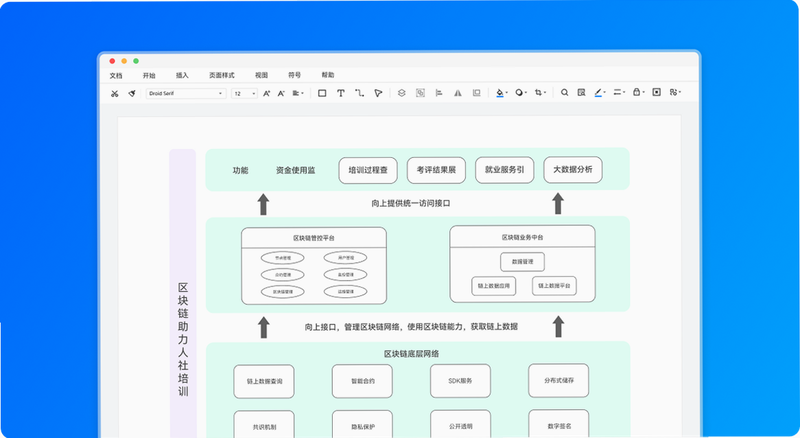Select the 链上数据平台 box
Image resolution: width=800 pixels, height=438 pixels.
[554, 285]
